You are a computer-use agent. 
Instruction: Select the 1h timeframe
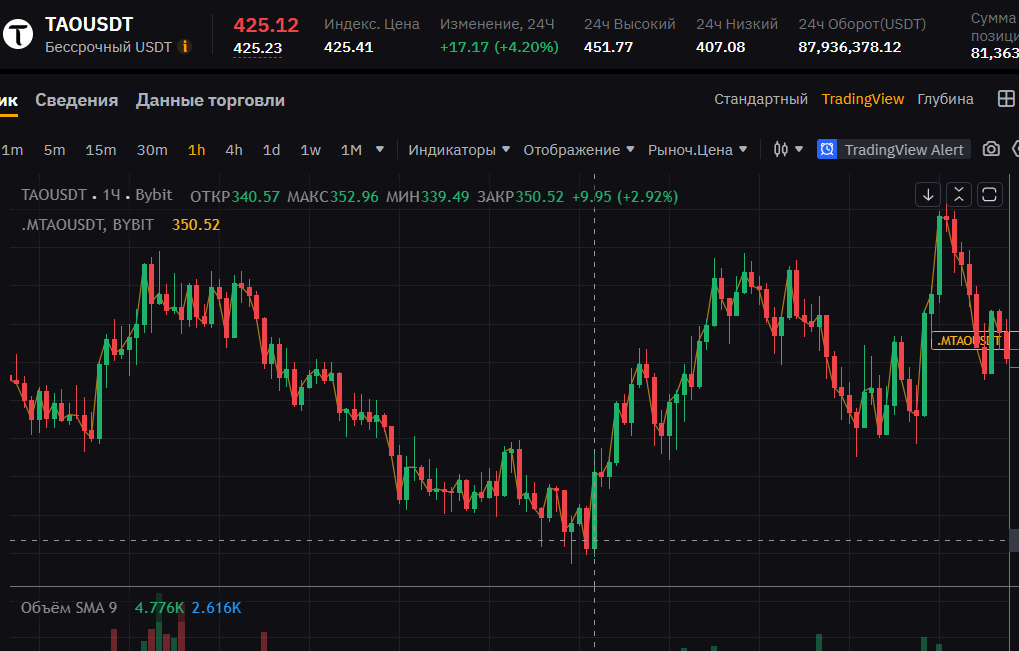[x=196, y=150]
